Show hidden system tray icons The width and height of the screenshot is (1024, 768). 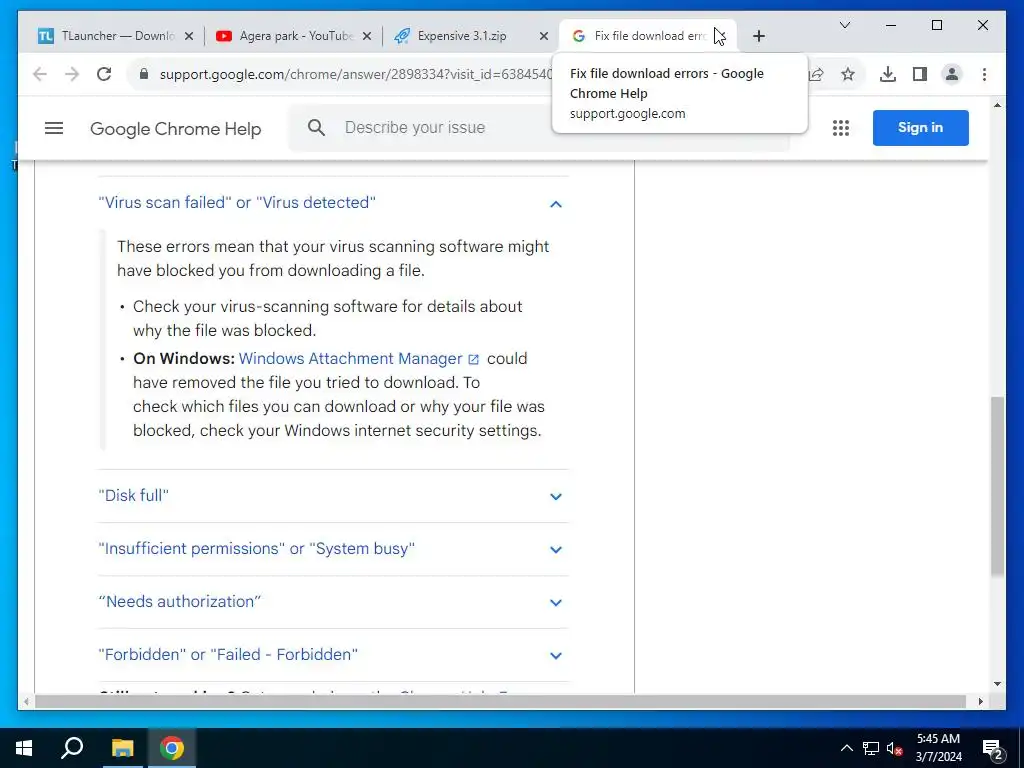click(x=846, y=748)
